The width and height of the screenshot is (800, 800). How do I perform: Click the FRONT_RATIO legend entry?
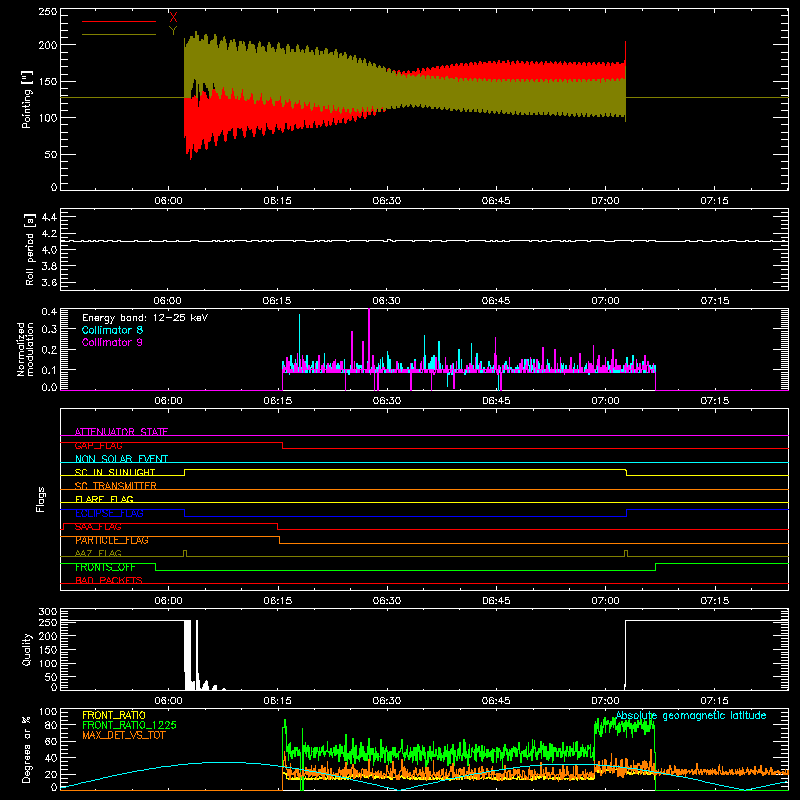(114, 715)
